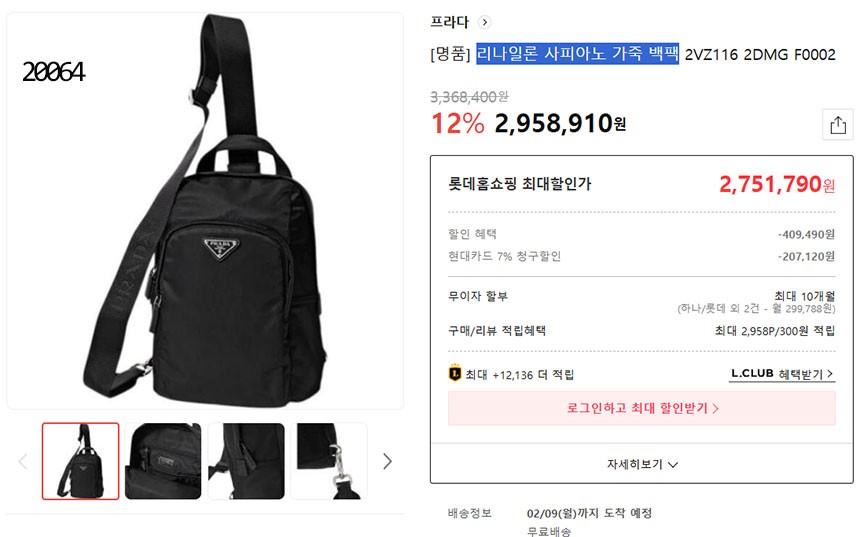Expand 자세히보기 details section

coord(642,464)
